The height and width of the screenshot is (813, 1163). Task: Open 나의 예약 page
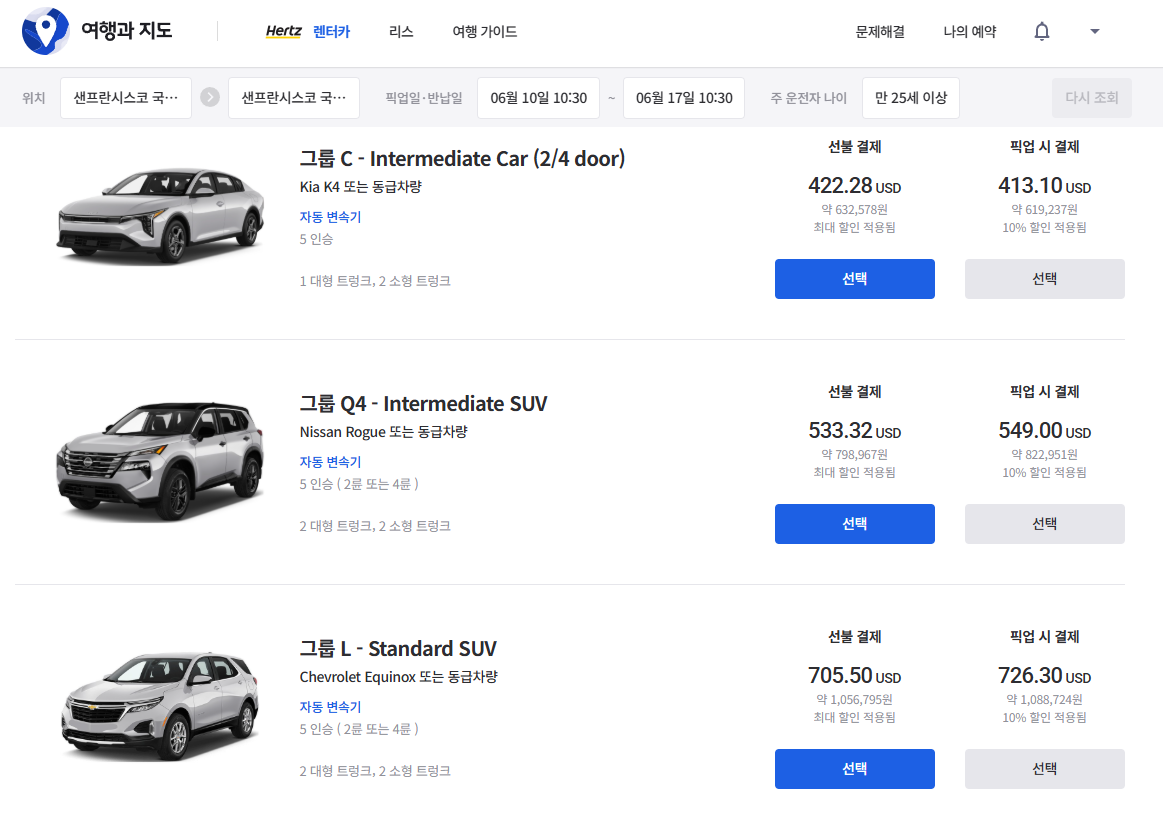970,32
